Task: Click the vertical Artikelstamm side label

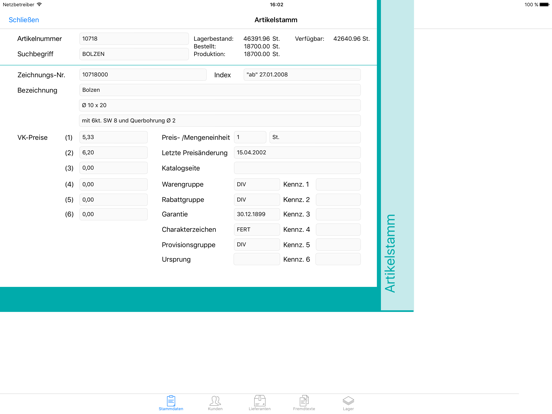Action: (x=390, y=253)
